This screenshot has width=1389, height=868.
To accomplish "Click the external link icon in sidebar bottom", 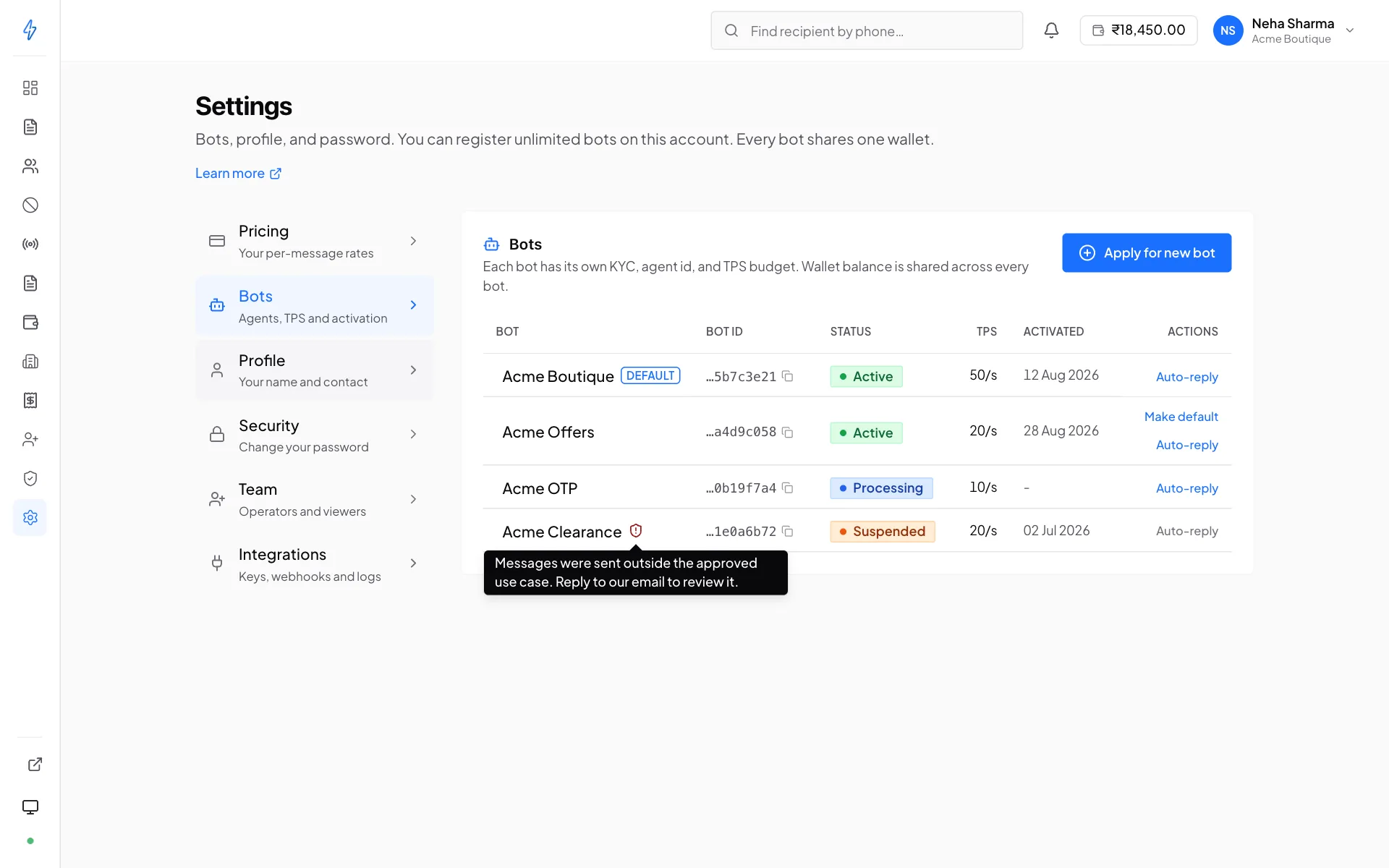I will tap(35, 765).
